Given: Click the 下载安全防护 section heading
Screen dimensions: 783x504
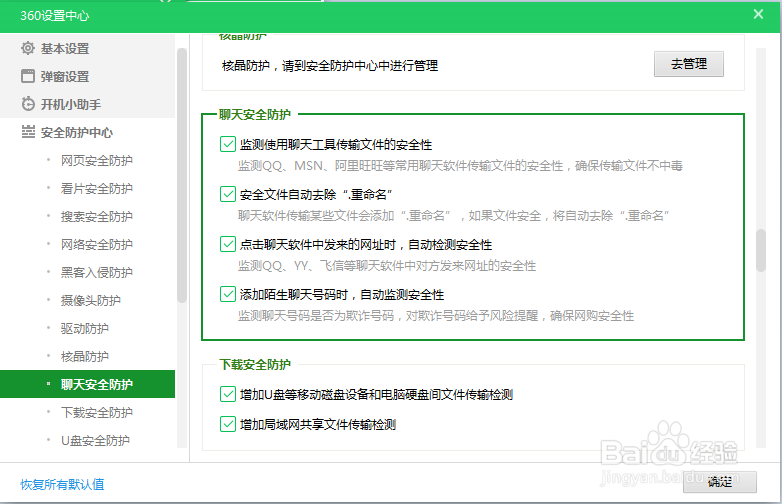Looking at the screenshot, I should coord(255,364).
